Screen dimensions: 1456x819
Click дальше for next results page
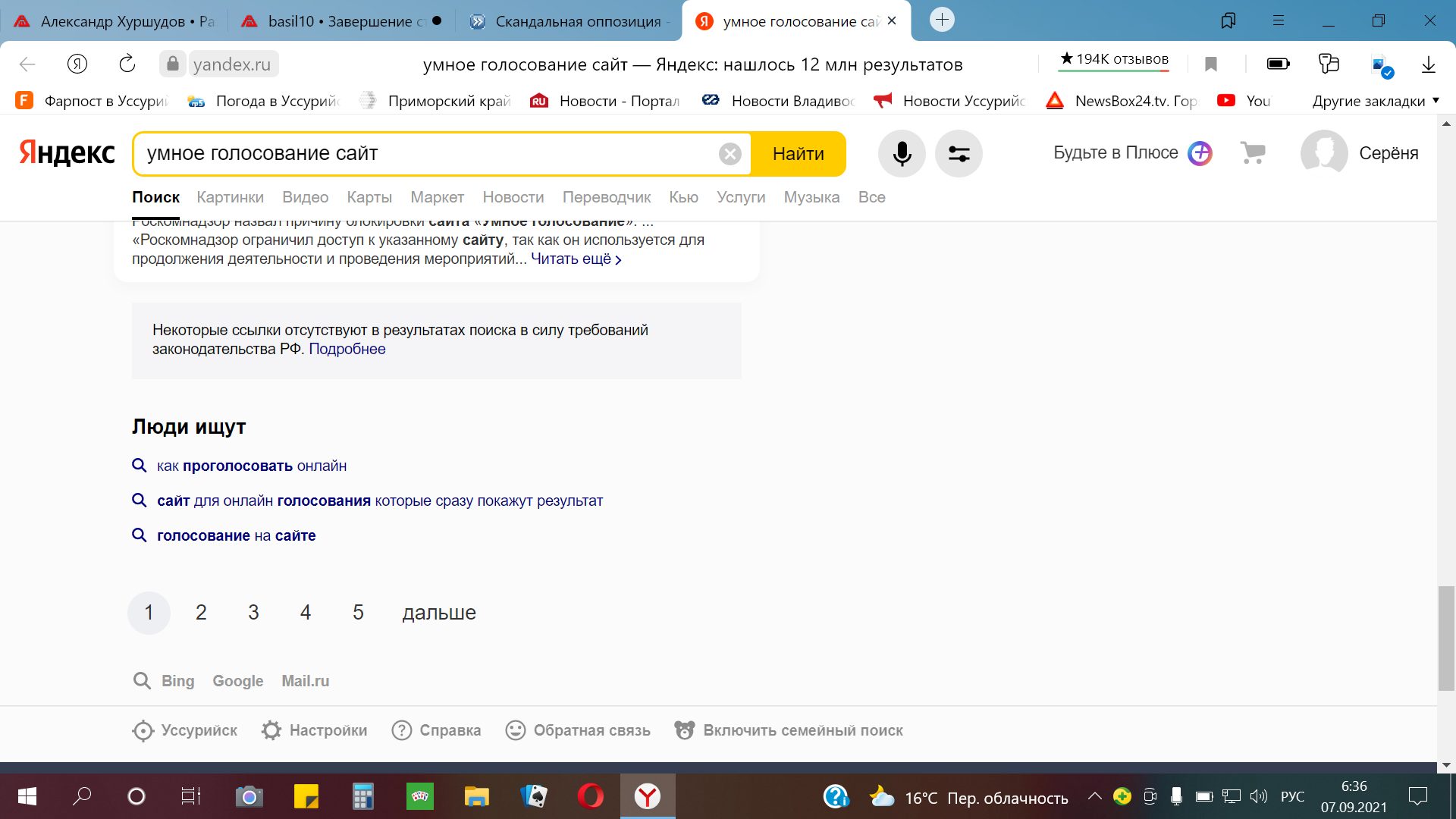point(439,613)
